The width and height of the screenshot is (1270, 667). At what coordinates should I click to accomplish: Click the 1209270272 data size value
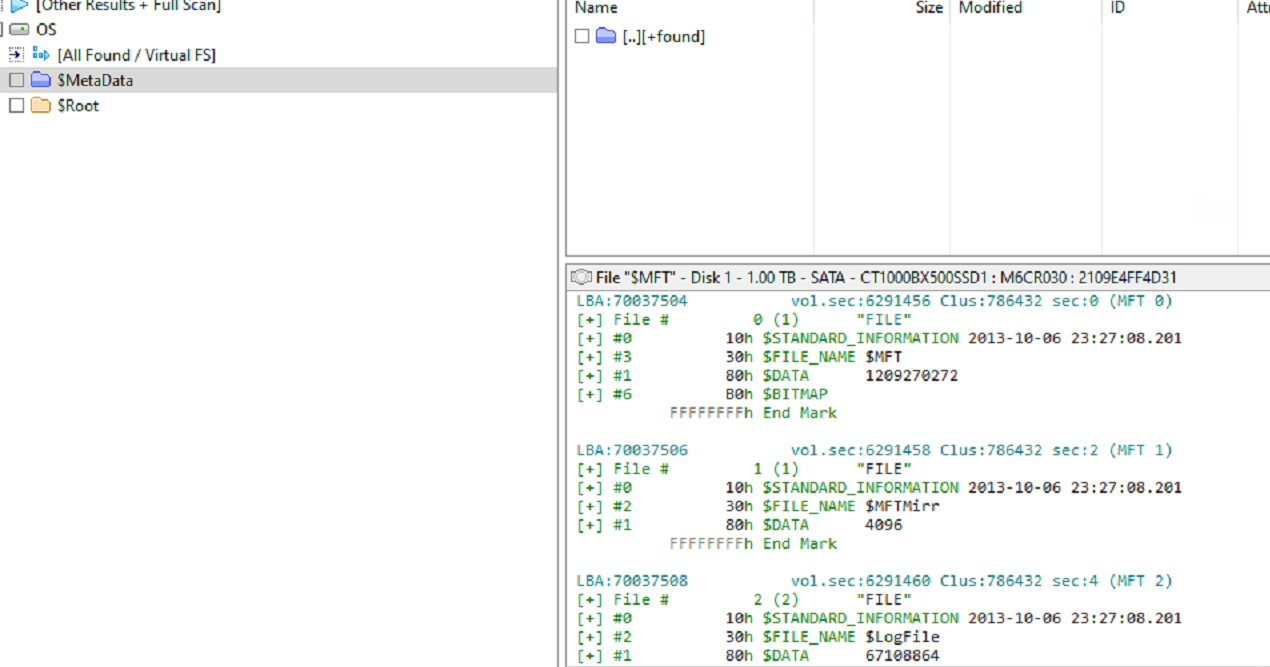[911, 376]
